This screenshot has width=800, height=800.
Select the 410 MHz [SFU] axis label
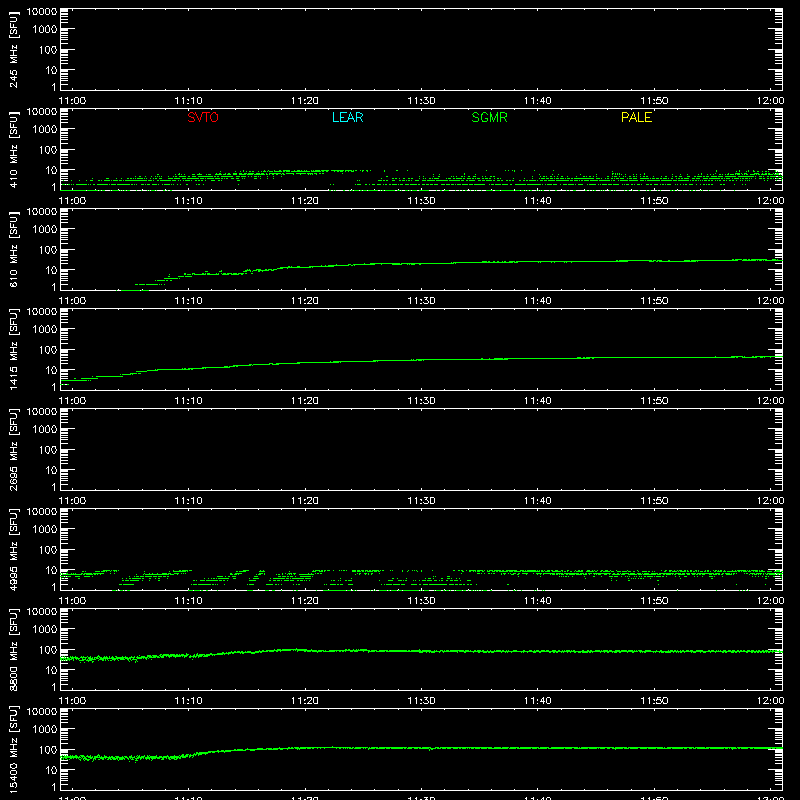[13, 150]
